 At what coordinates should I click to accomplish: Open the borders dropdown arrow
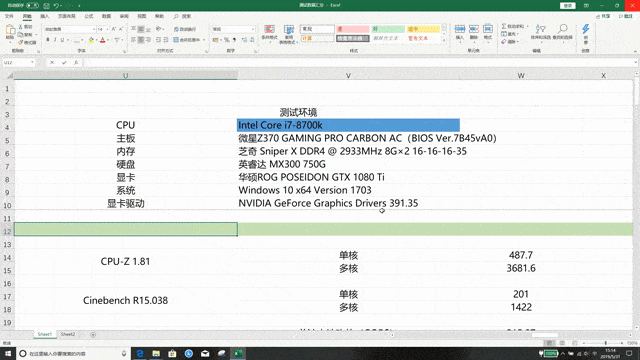click(82, 40)
